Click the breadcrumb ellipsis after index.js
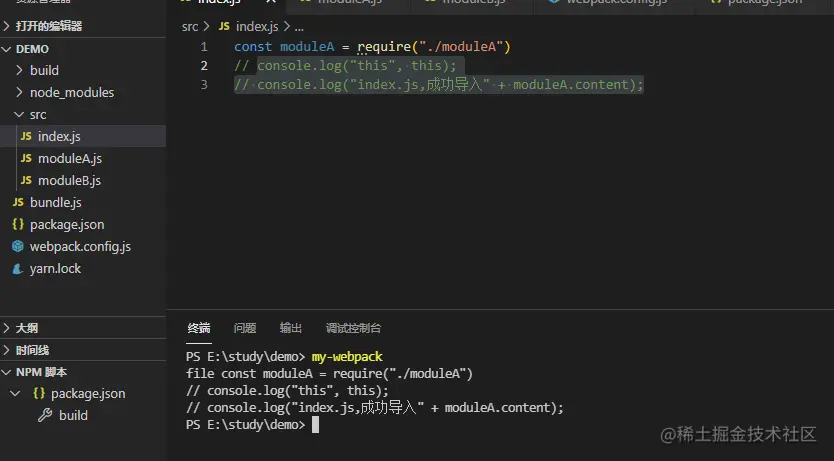 point(299,27)
